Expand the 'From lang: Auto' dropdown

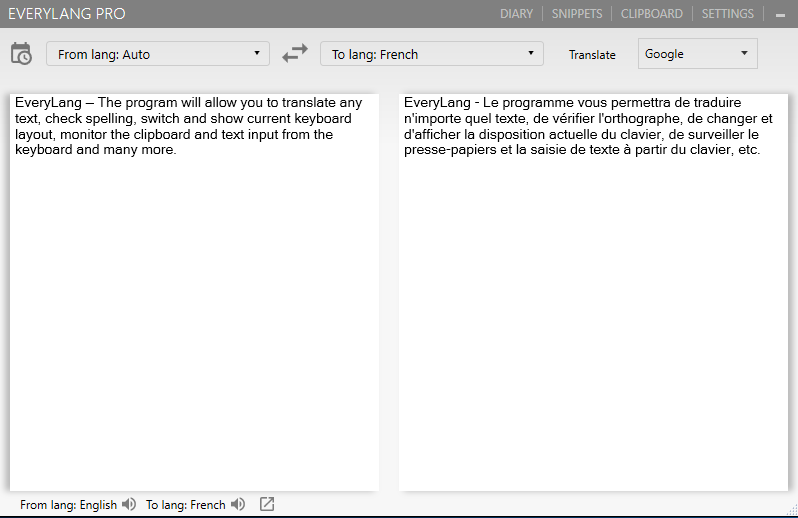[158, 54]
